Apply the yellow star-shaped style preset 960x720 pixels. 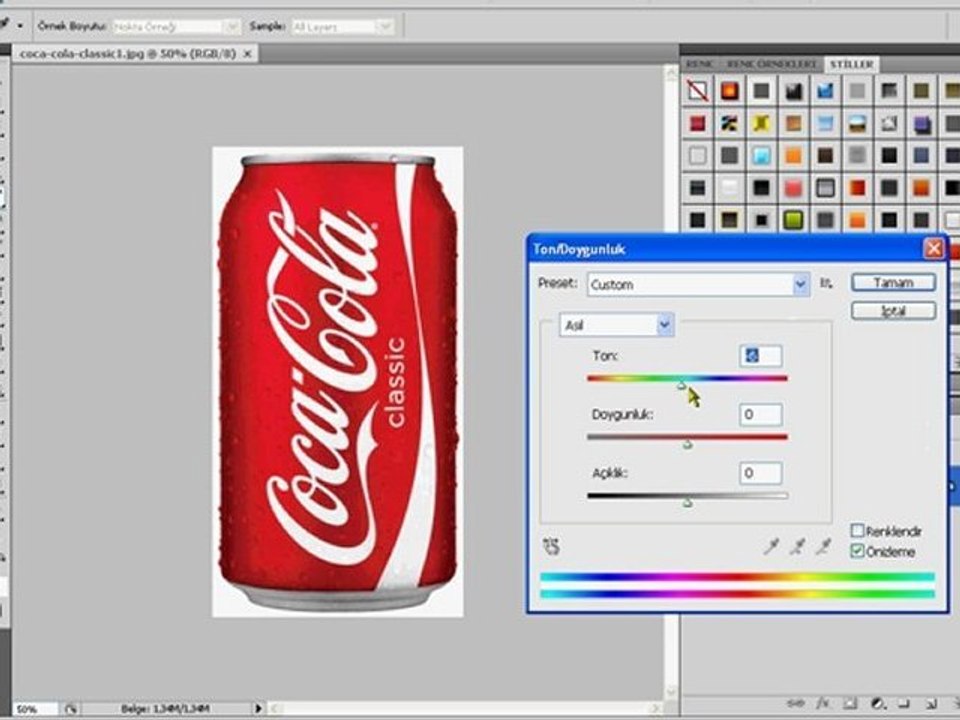pos(761,123)
